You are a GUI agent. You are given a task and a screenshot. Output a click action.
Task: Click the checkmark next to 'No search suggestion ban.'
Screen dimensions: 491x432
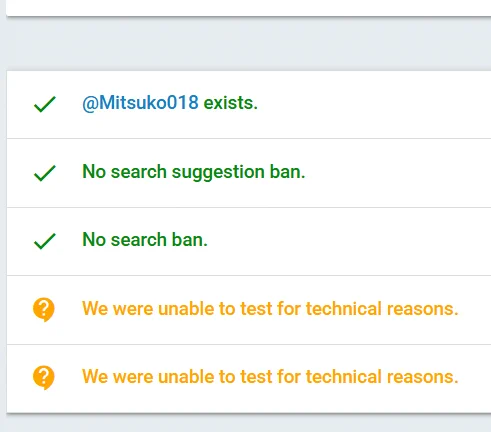point(45,173)
